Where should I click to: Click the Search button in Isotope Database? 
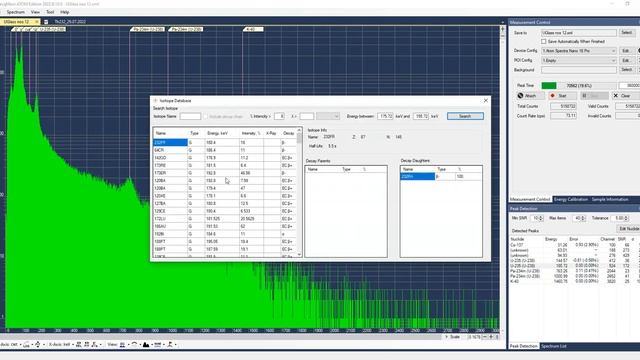pos(465,116)
